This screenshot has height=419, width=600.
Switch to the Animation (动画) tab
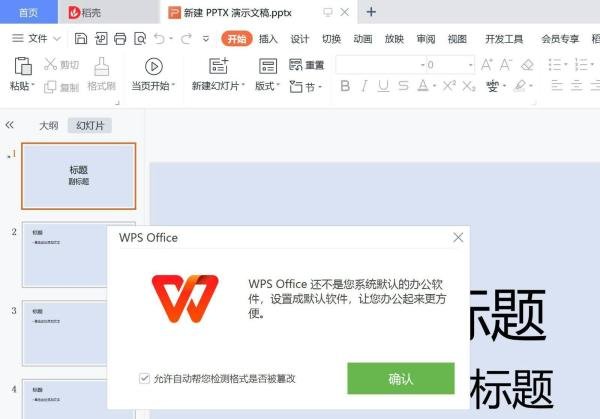[363, 39]
